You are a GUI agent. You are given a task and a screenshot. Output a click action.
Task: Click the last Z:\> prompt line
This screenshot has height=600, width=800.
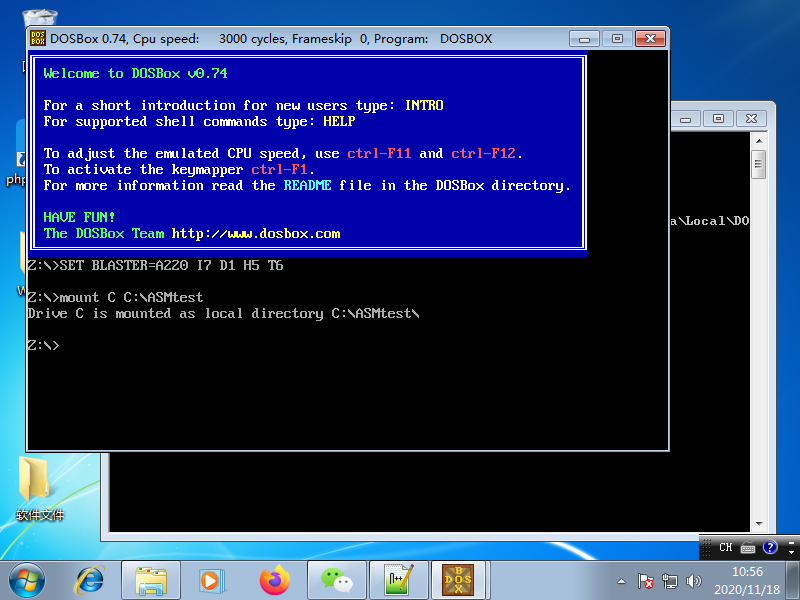pos(43,345)
